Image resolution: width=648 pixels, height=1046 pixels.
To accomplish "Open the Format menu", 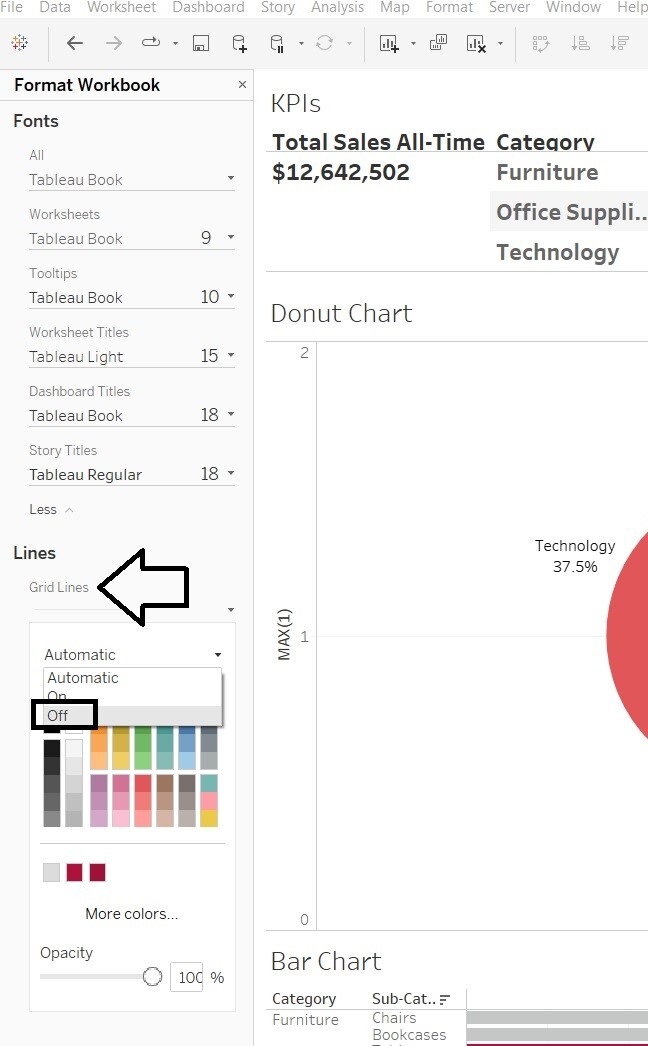I will 449,7.
